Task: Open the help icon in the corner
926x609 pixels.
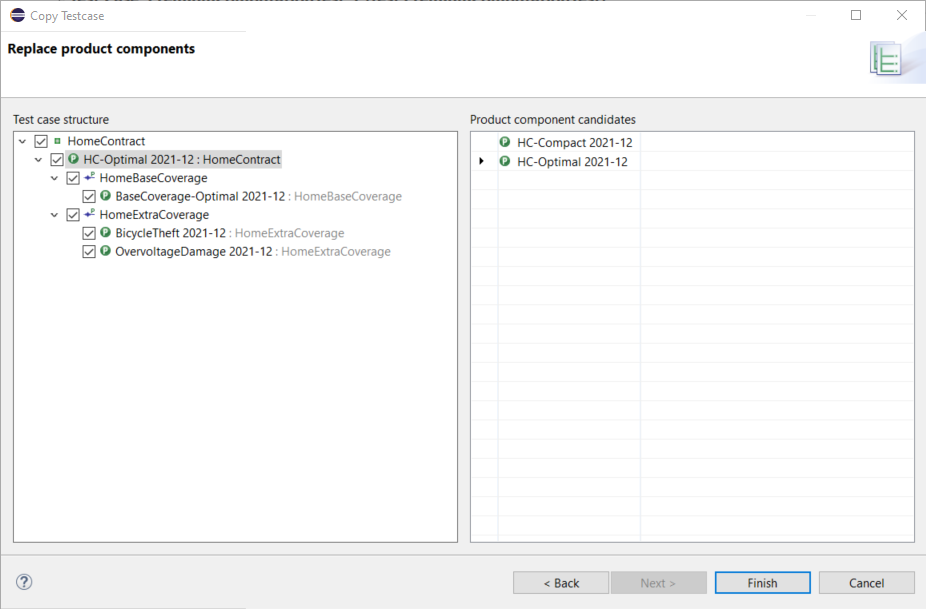Action: pos(22,581)
